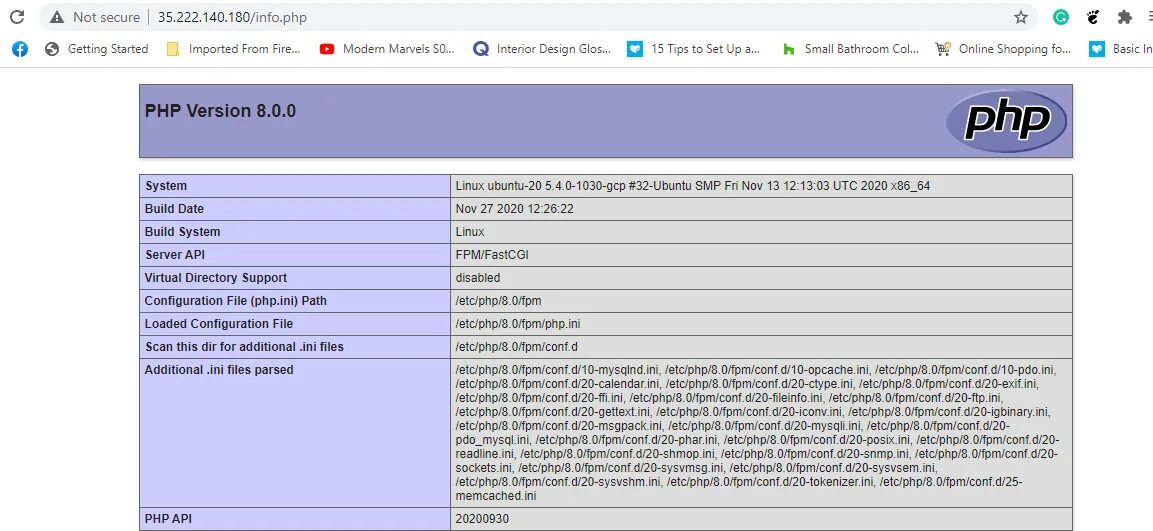The height and width of the screenshot is (531, 1153).
Task: Open the Getting Started bookmark
Action: [x=96, y=49]
